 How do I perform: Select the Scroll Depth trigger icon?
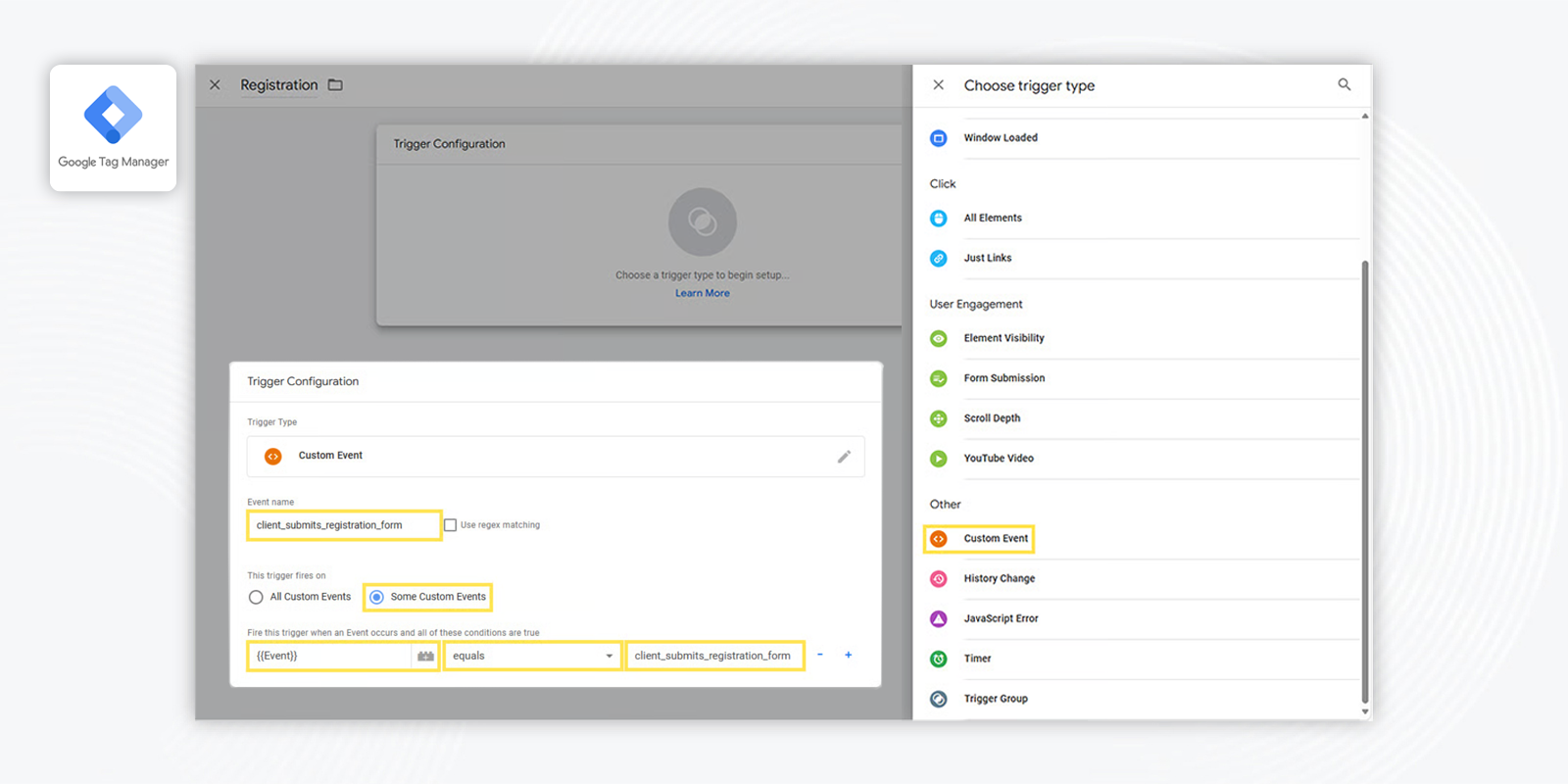click(x=938, y=419)
